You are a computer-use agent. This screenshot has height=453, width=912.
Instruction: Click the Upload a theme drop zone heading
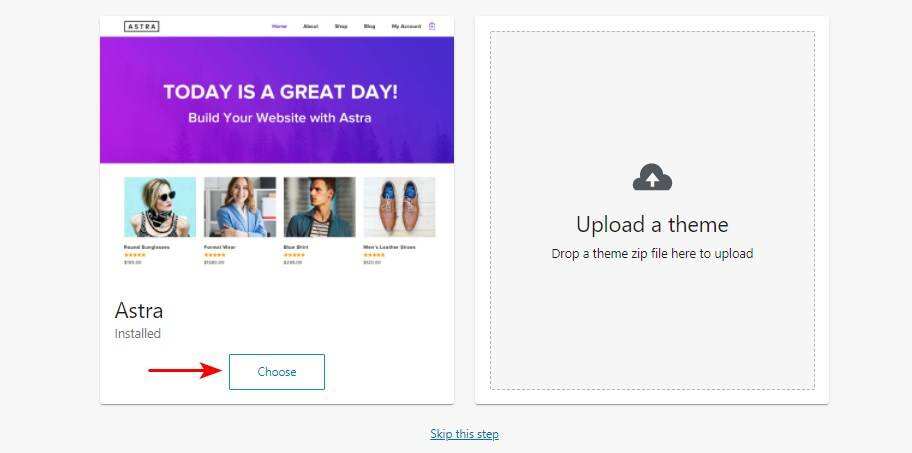pyautogui.click(x=652, y=224)
